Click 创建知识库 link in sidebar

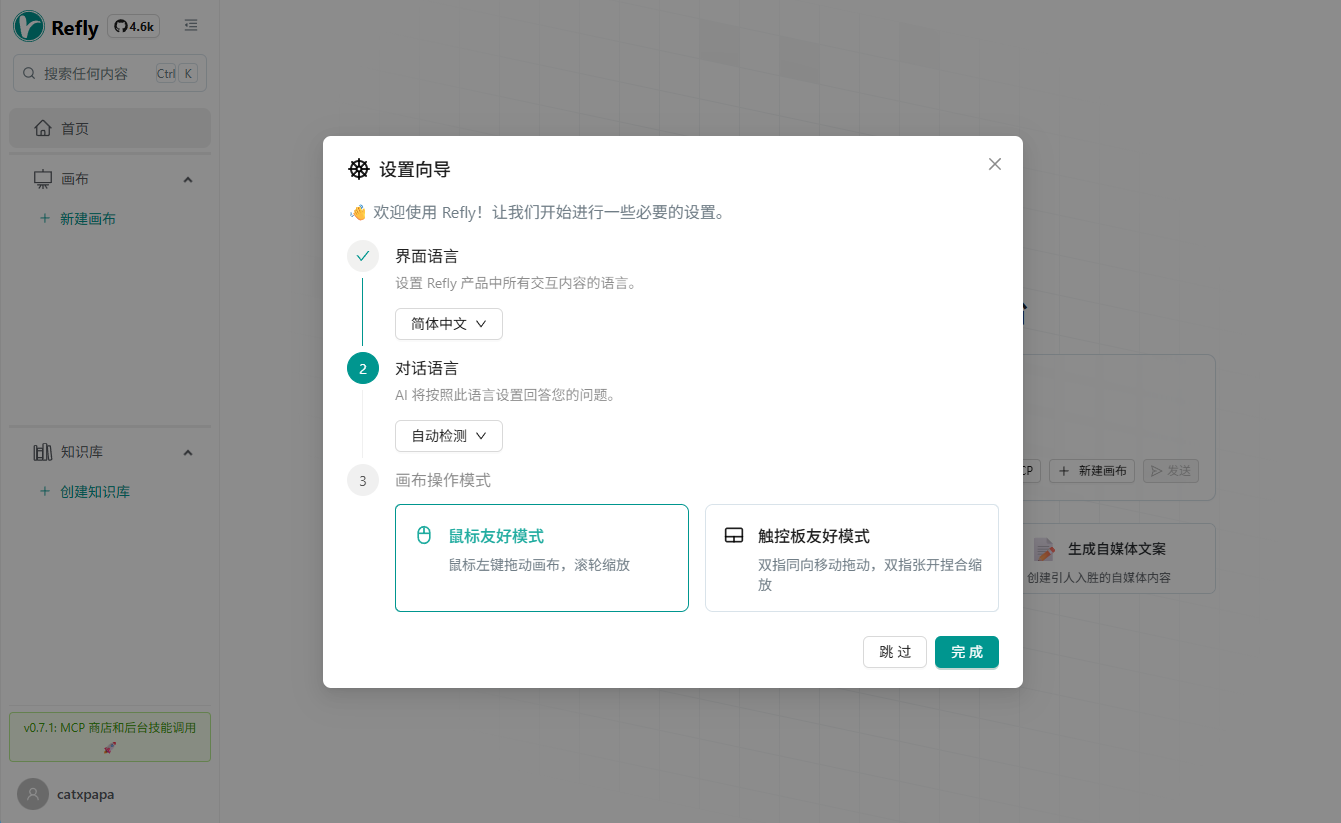pos(95,492)
